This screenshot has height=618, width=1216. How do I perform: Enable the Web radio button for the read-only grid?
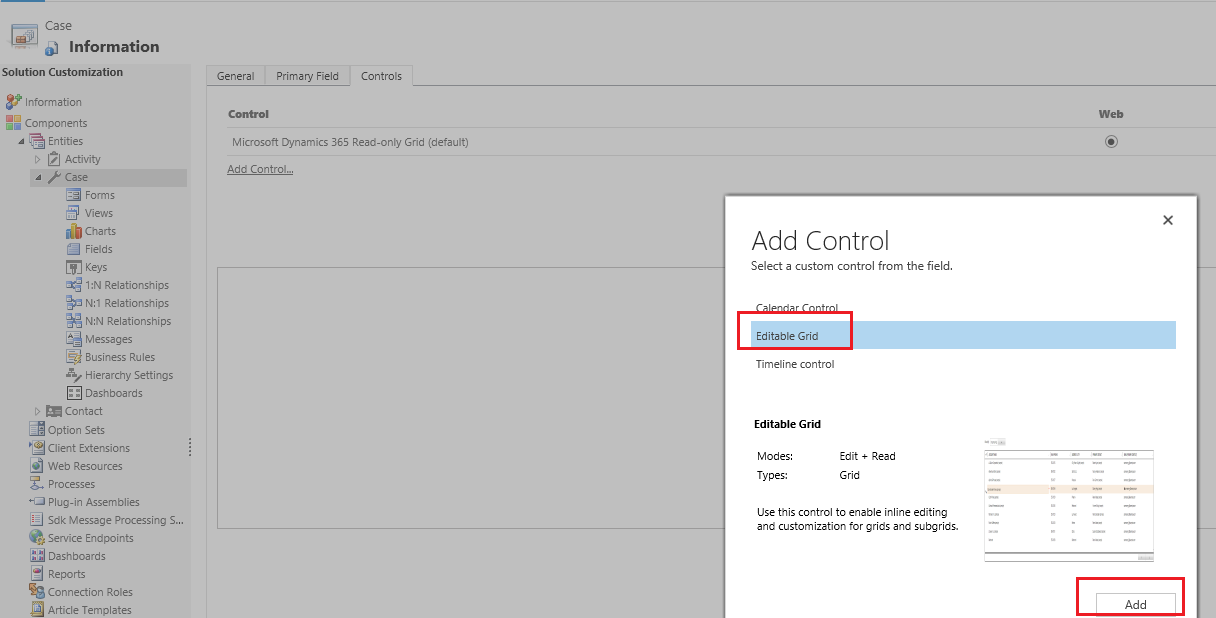point(1111,141)
